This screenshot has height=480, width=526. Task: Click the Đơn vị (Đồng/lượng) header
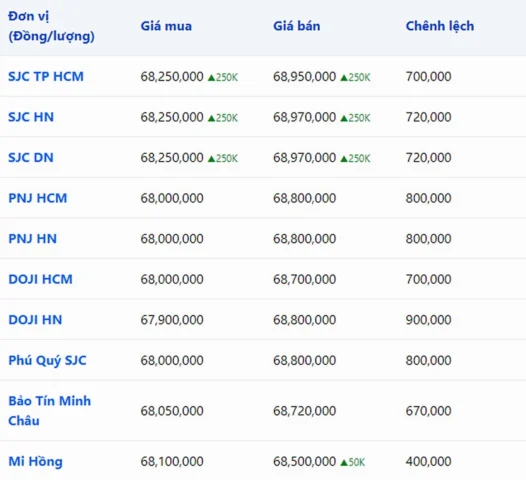(51, 26)
